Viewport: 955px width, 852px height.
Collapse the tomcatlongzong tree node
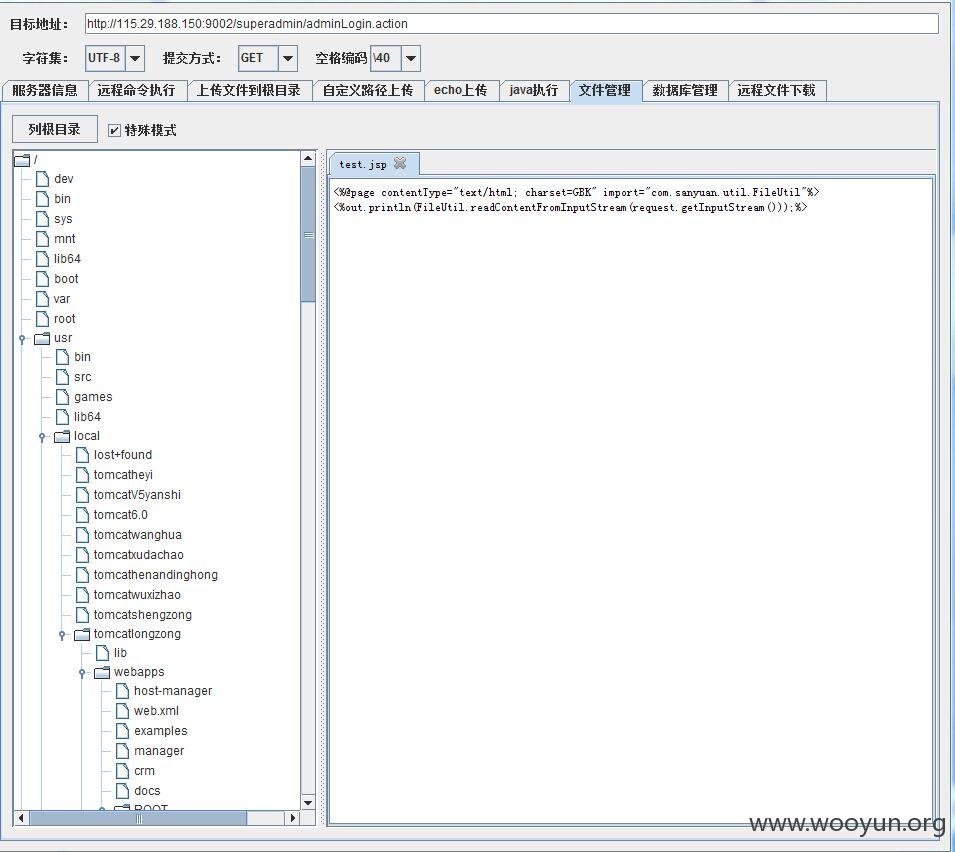tap(62, 635)
